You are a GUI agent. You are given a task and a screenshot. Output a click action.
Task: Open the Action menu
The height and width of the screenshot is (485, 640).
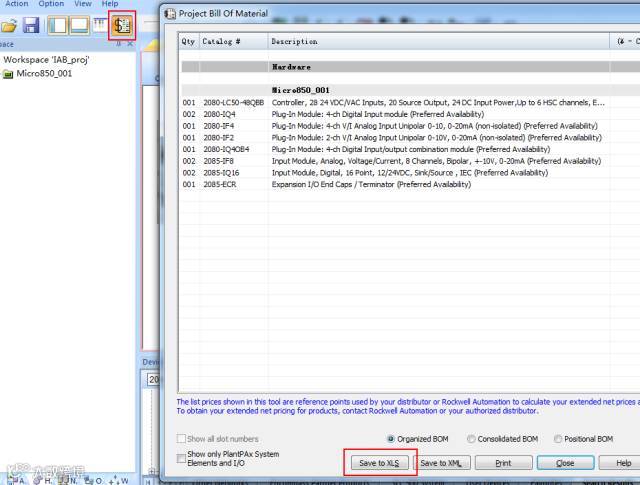click(17, 4)
